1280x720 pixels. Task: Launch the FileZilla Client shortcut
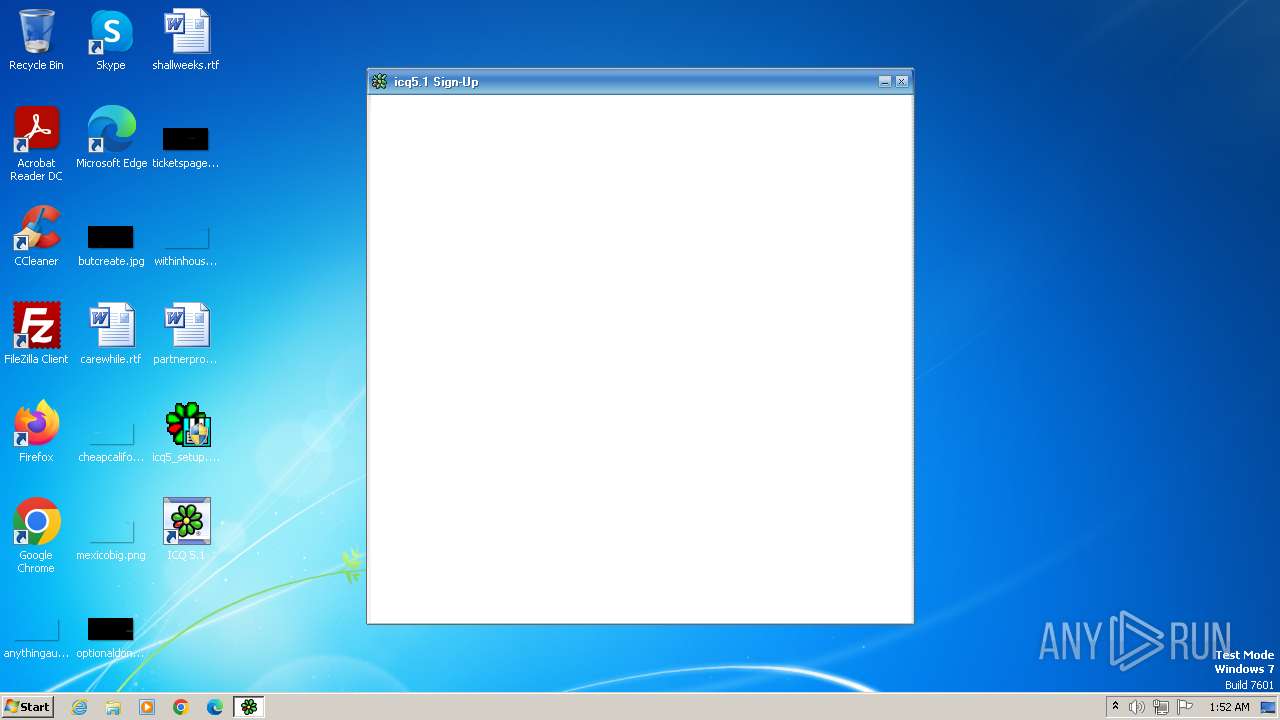(36, 334)
